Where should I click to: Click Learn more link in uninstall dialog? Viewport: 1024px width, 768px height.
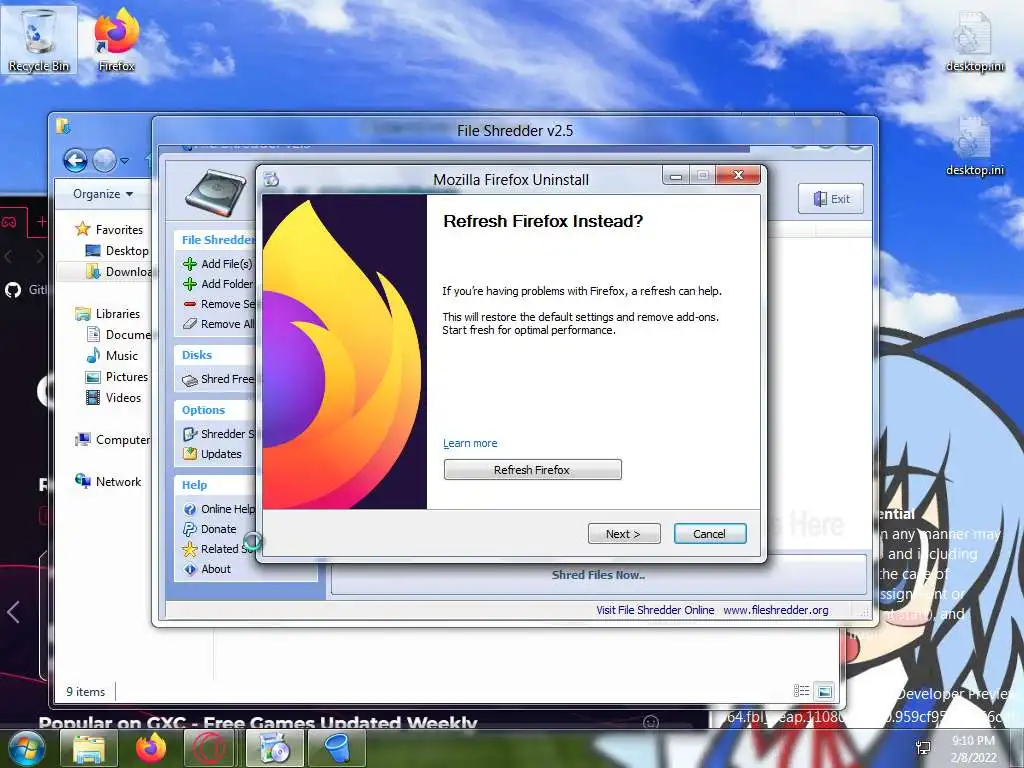tap(470, 443)
